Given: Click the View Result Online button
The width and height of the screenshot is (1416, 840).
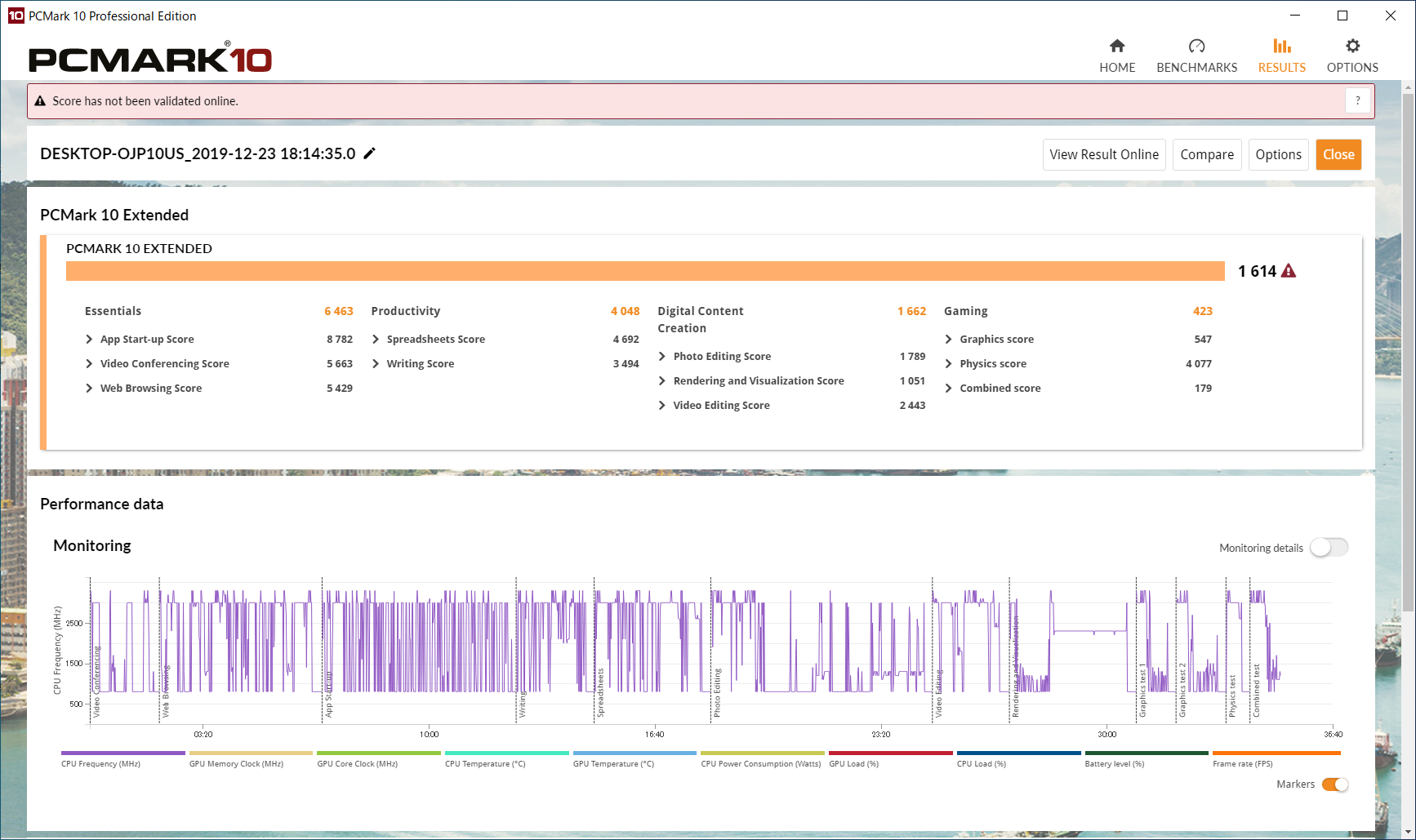Looking at the screenshot, I should coord(1103,154).
